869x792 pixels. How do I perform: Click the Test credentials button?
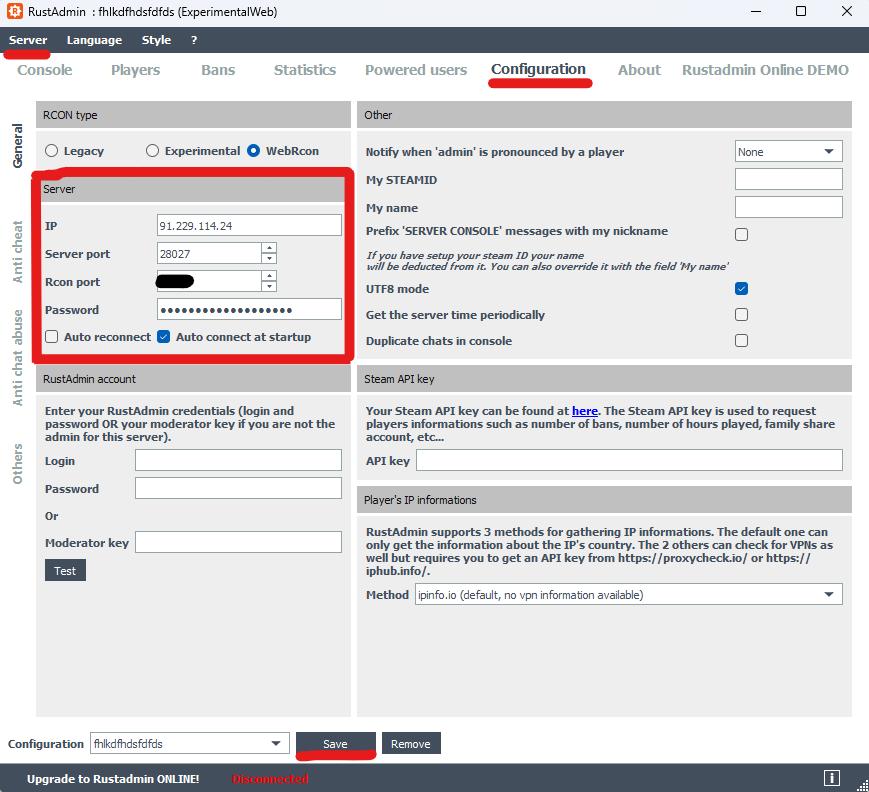pyautogui.click(x=65, y=570)
